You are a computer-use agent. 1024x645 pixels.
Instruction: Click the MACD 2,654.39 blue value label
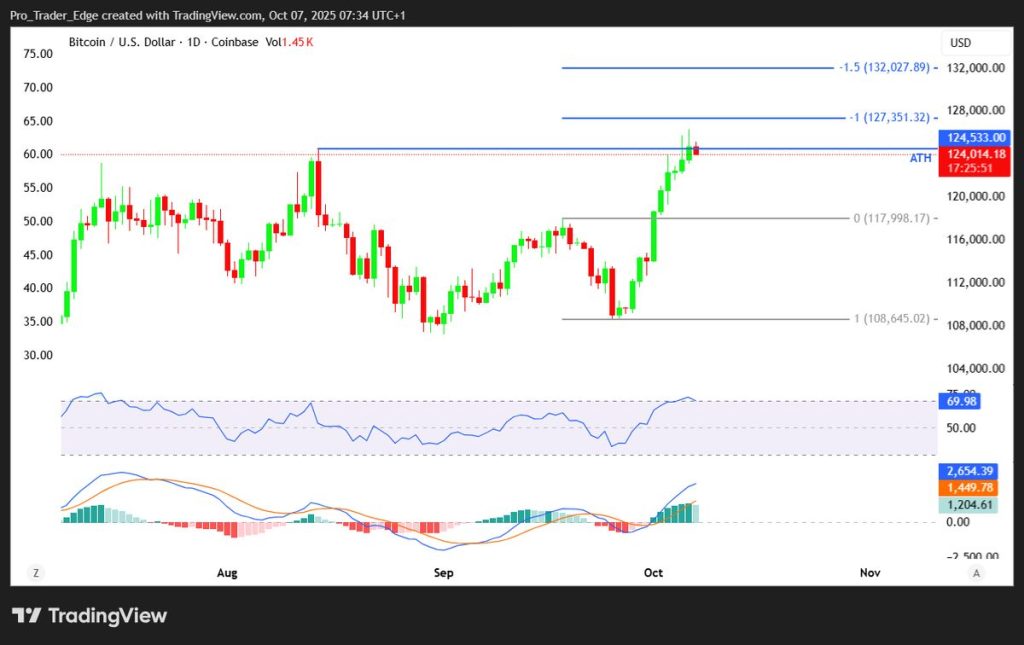tap(971, 471)
